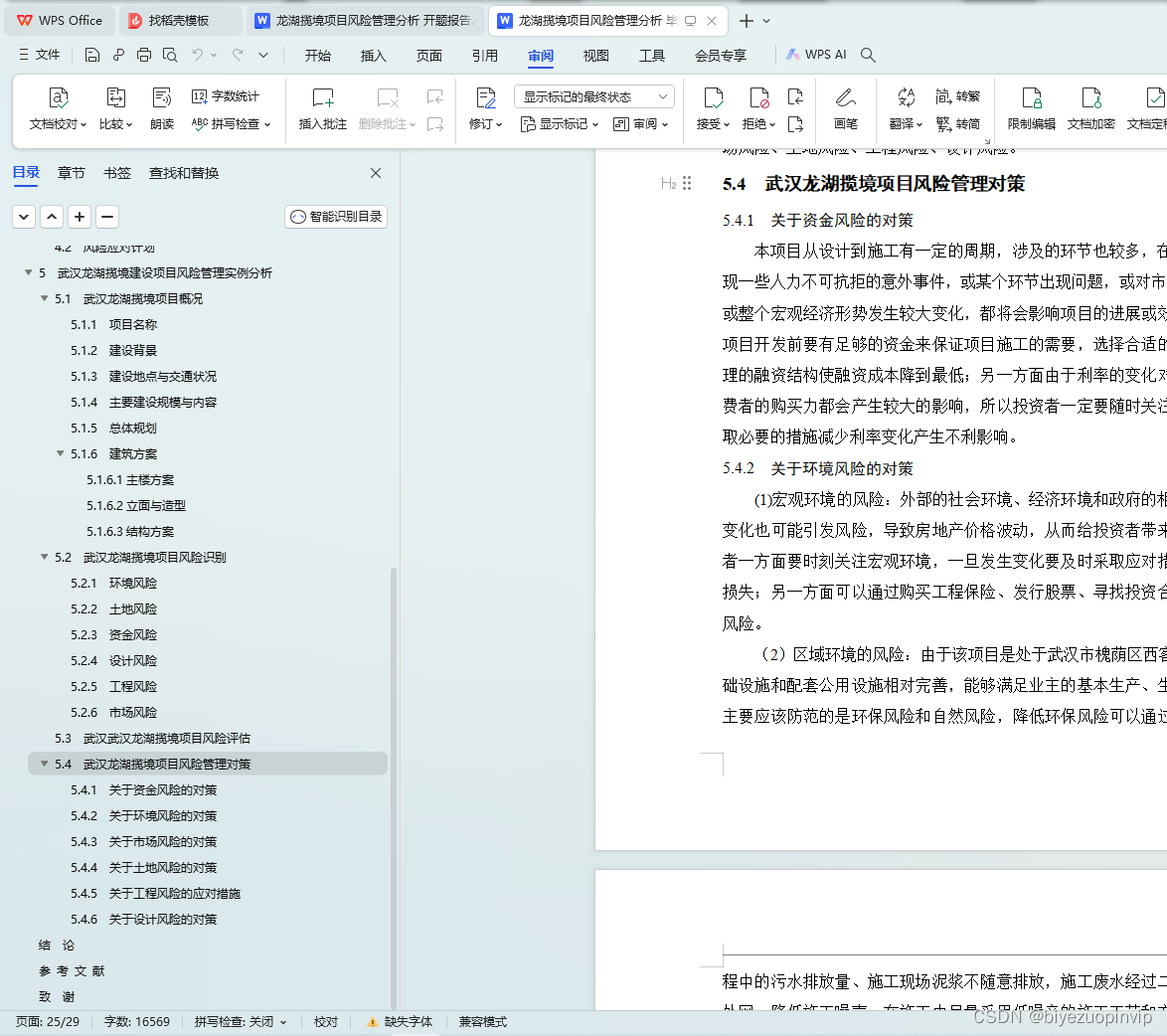Click 文档加密 document encryption icon
The height and width of the screenshot is (1036, 1167).
tap(1091, 108)
